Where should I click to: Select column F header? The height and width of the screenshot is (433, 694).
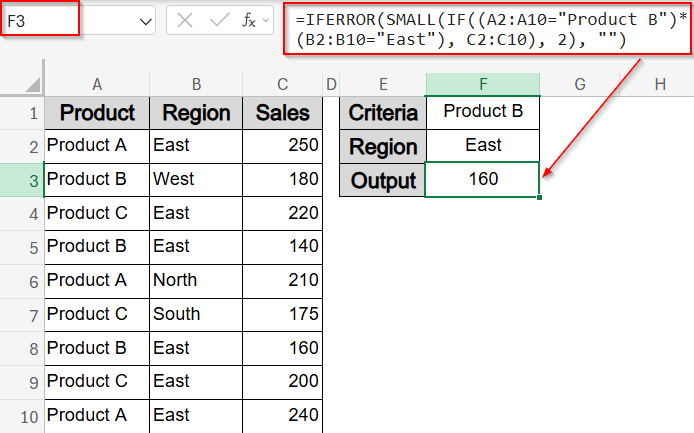[483, 84]
